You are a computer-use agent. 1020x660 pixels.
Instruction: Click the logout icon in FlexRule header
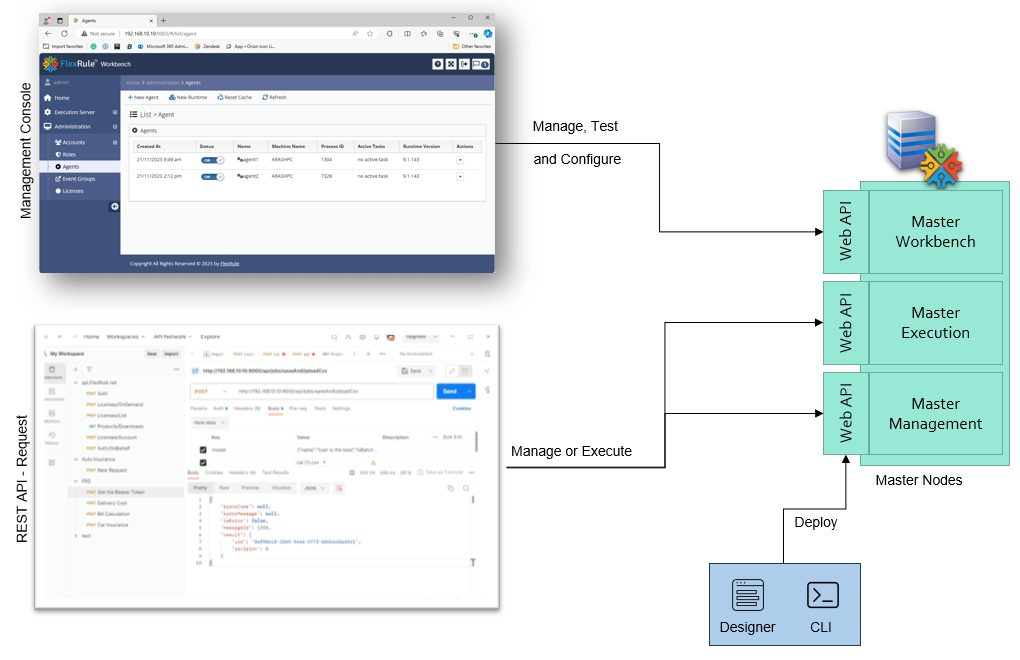click(464, 64)
